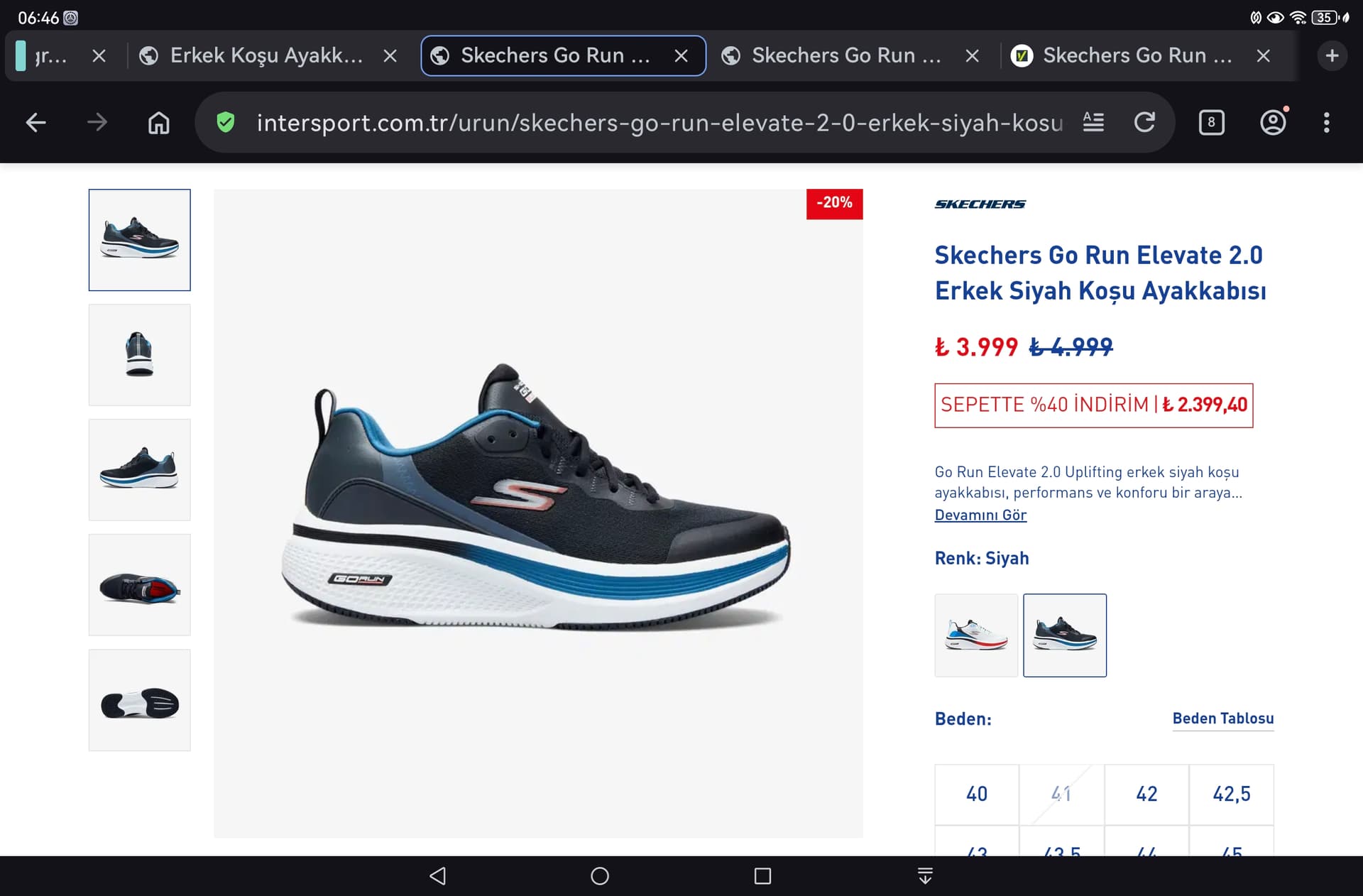This screenshot has width=1363, height=896.
Task: Click the intersport URL address field
Action: (x=659, y=123)
